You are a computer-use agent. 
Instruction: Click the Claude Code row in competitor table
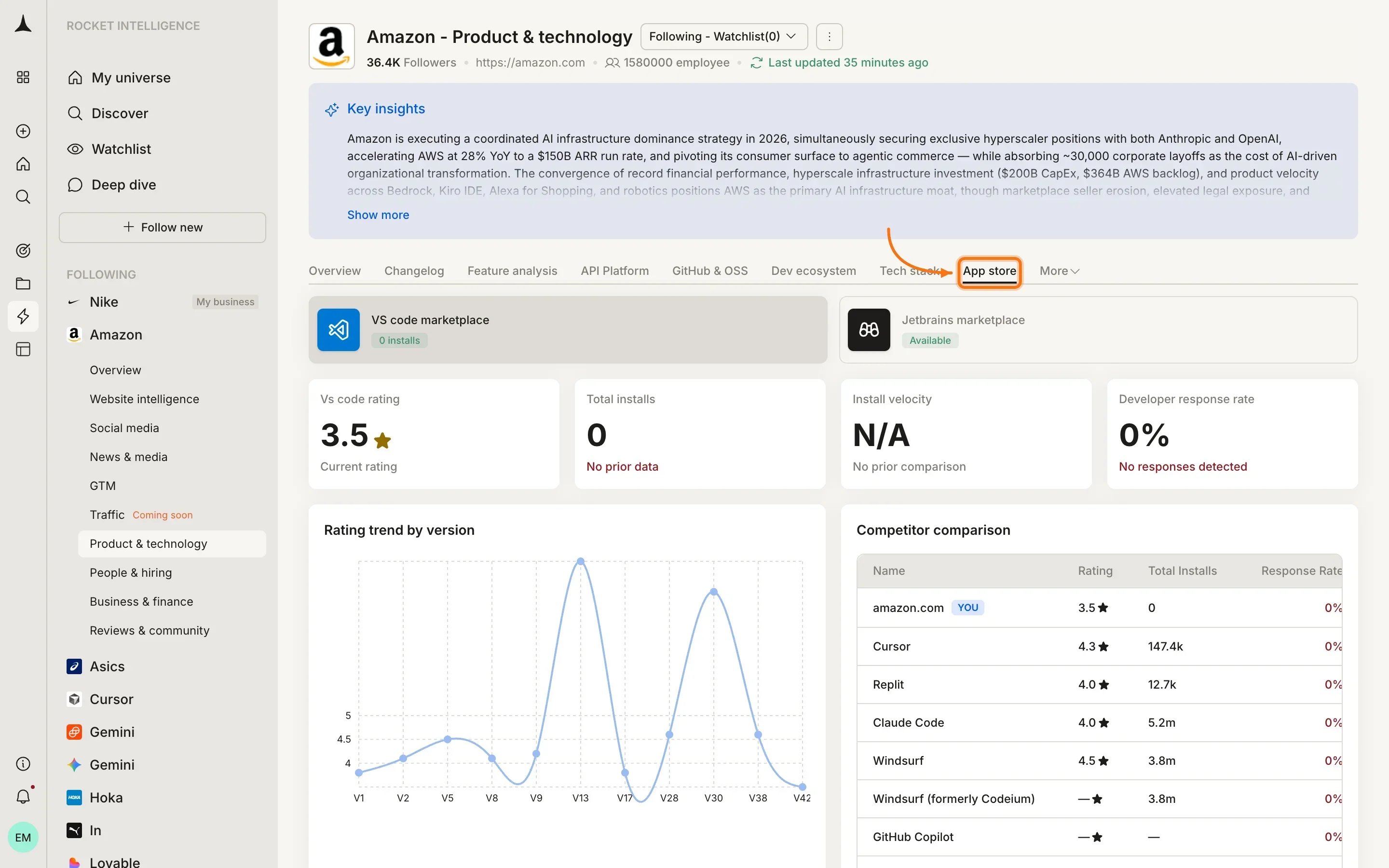[1099, 723]
